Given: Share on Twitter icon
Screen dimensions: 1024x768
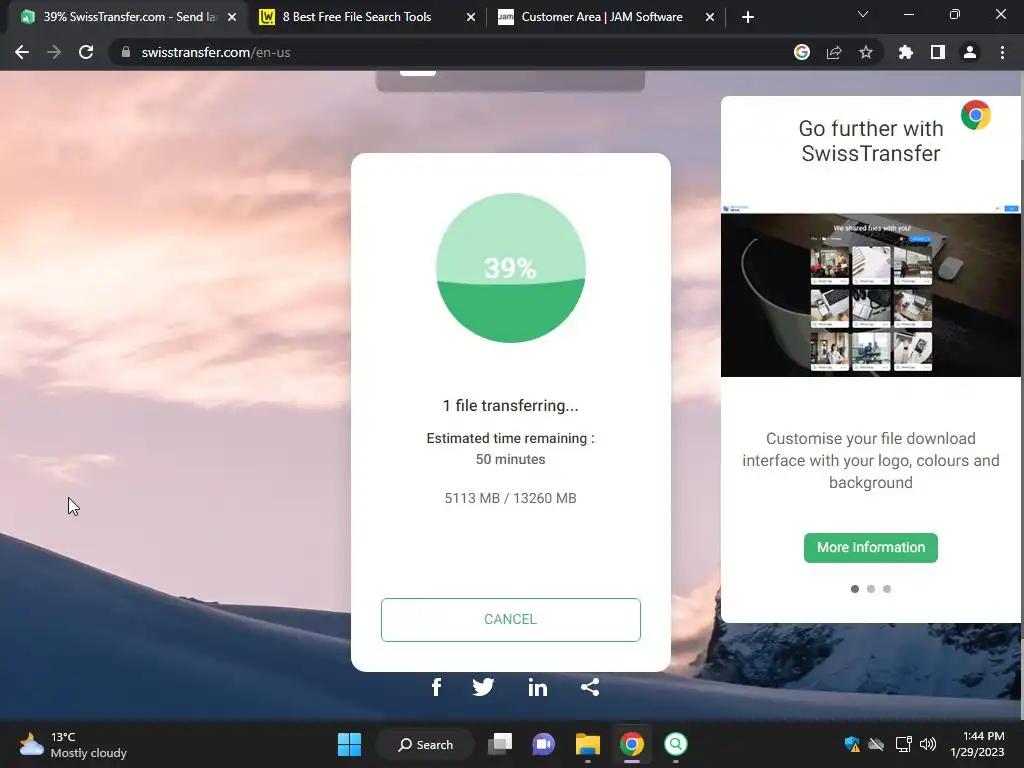Looking at the screenshot, I should 483,687.
